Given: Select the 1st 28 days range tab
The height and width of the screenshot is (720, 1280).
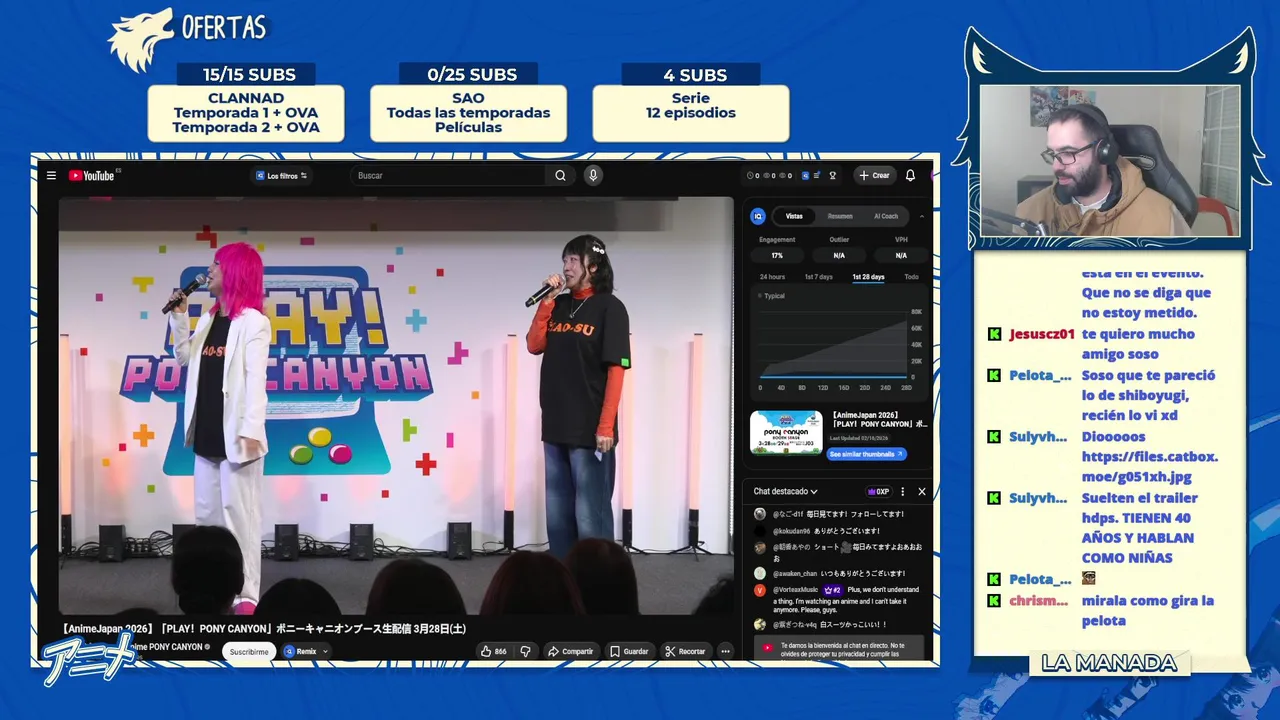Looking at the screenshot, I should pos(868,277).
